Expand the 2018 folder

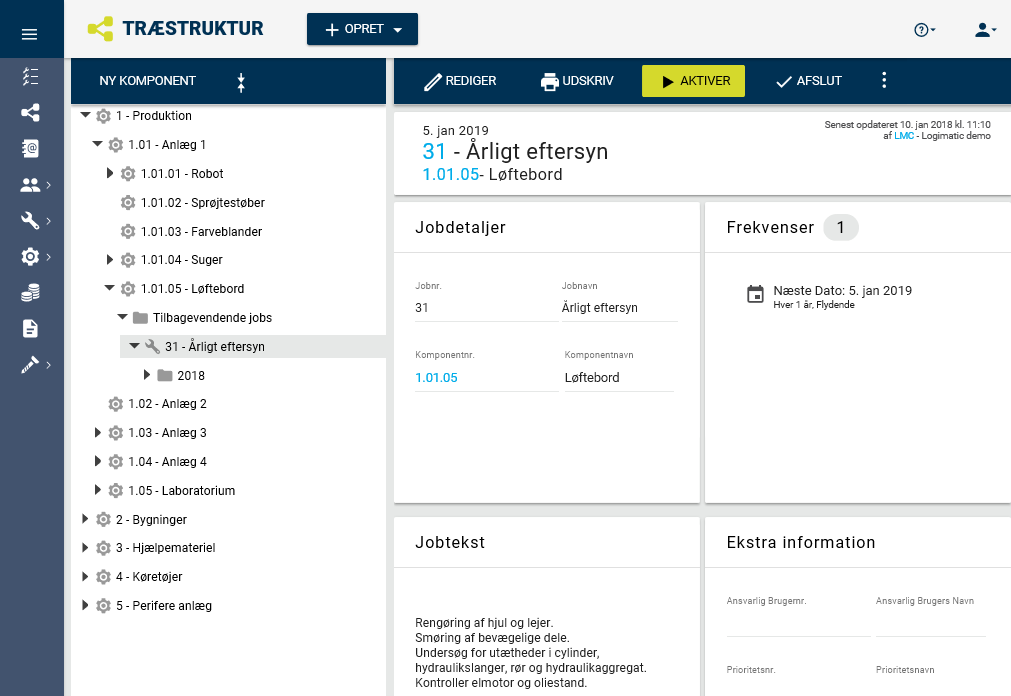point(146,375)
